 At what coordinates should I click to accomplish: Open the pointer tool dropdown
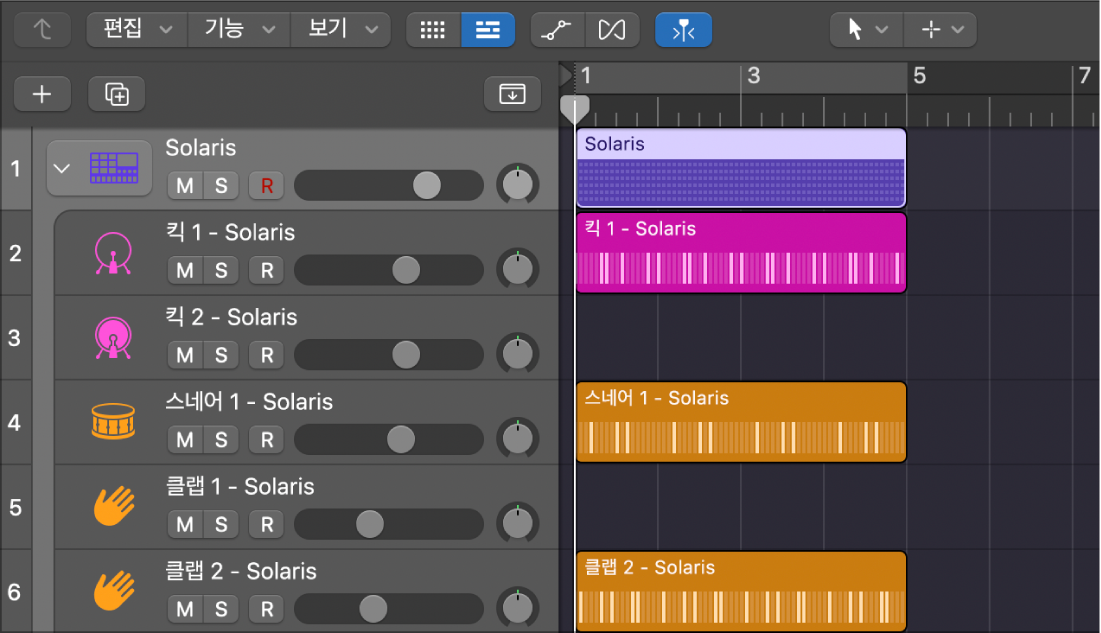coord(865,29)
